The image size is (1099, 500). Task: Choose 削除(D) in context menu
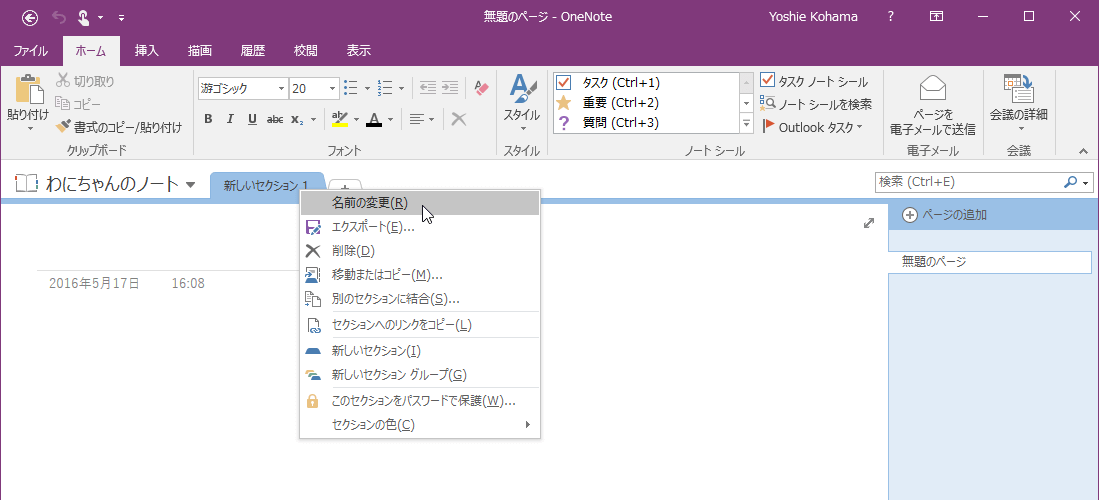pyautogui.click(x=420, y=250)
